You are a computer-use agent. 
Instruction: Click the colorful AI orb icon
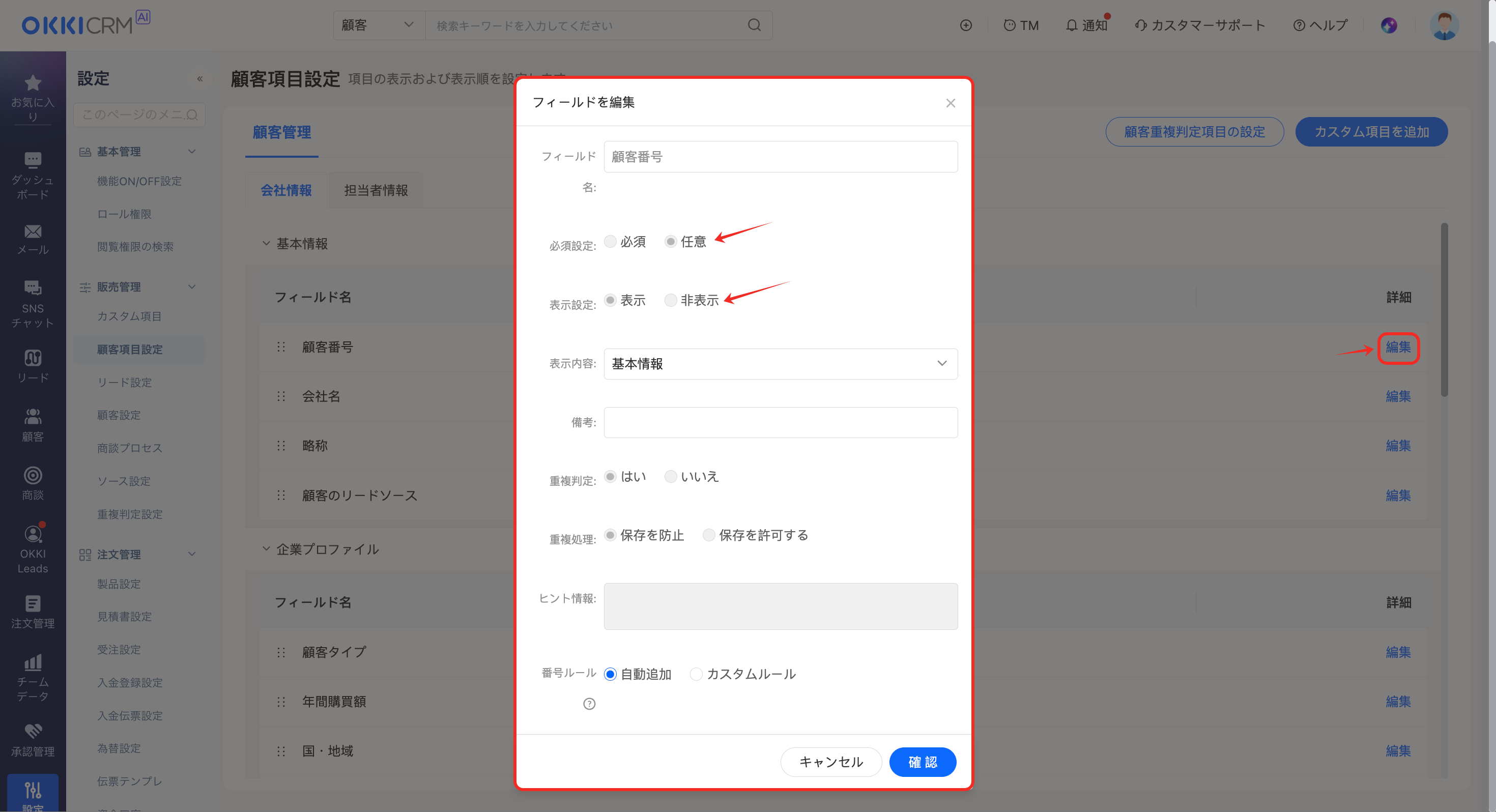pos(1389,25)
